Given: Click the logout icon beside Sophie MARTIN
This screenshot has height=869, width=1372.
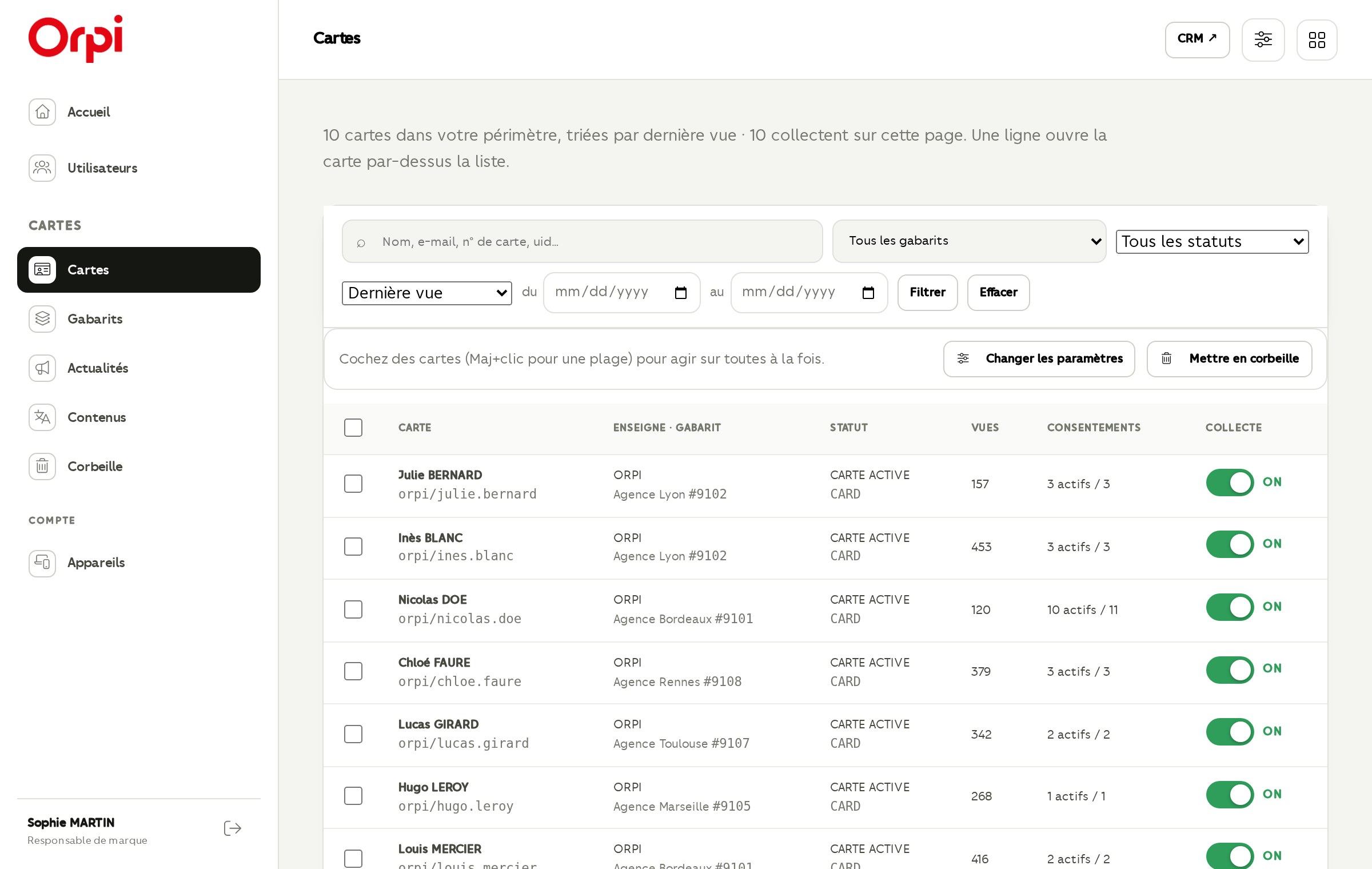Looking at the screenshot, I should point(232,828).
